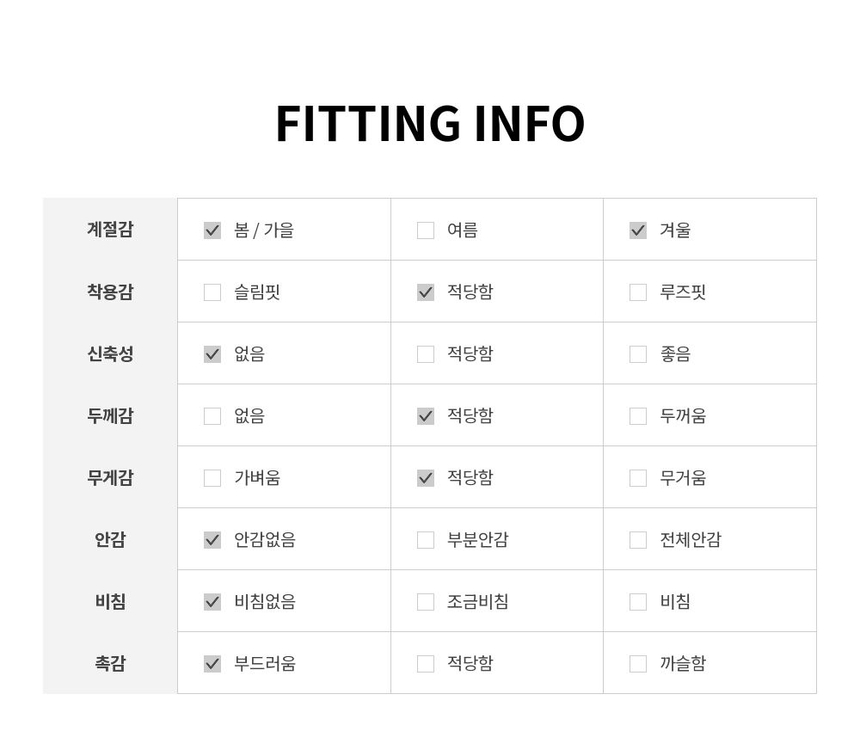The image size is (860, 737).
Task: Uncheck the 겨울 season checkbox
Action: (x=638, y=230)
